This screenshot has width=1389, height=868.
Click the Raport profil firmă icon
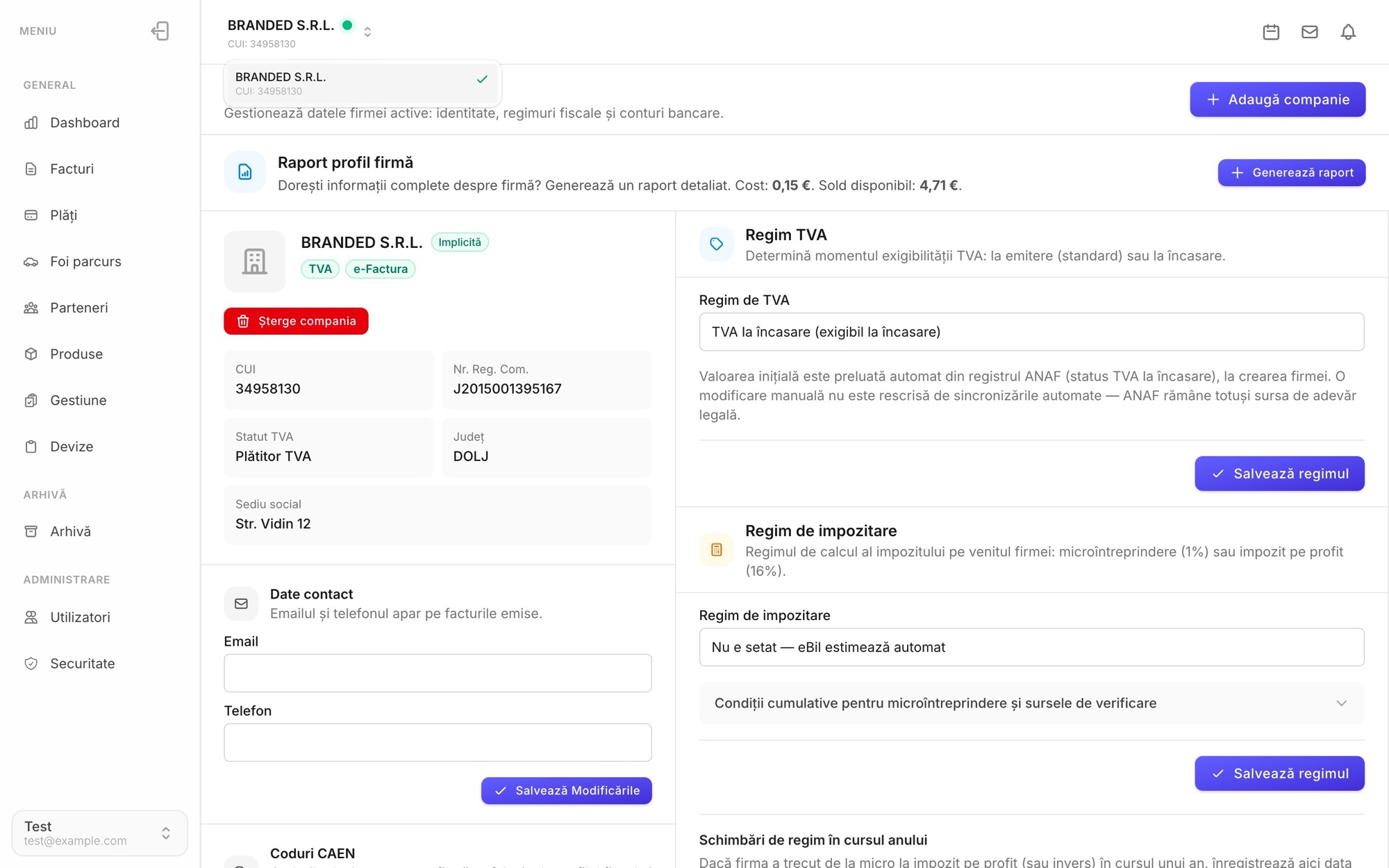[x=245, y=172]
